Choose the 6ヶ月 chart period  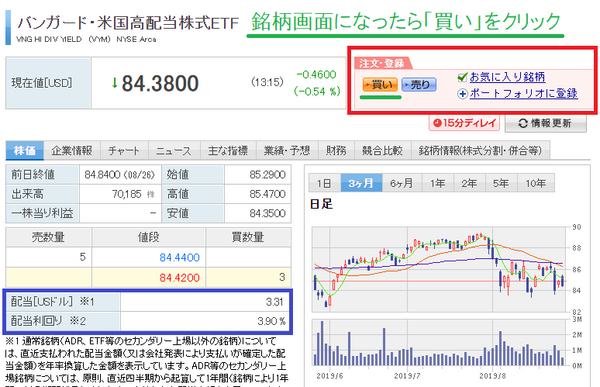pyautogui.click(x=402, y=183)
